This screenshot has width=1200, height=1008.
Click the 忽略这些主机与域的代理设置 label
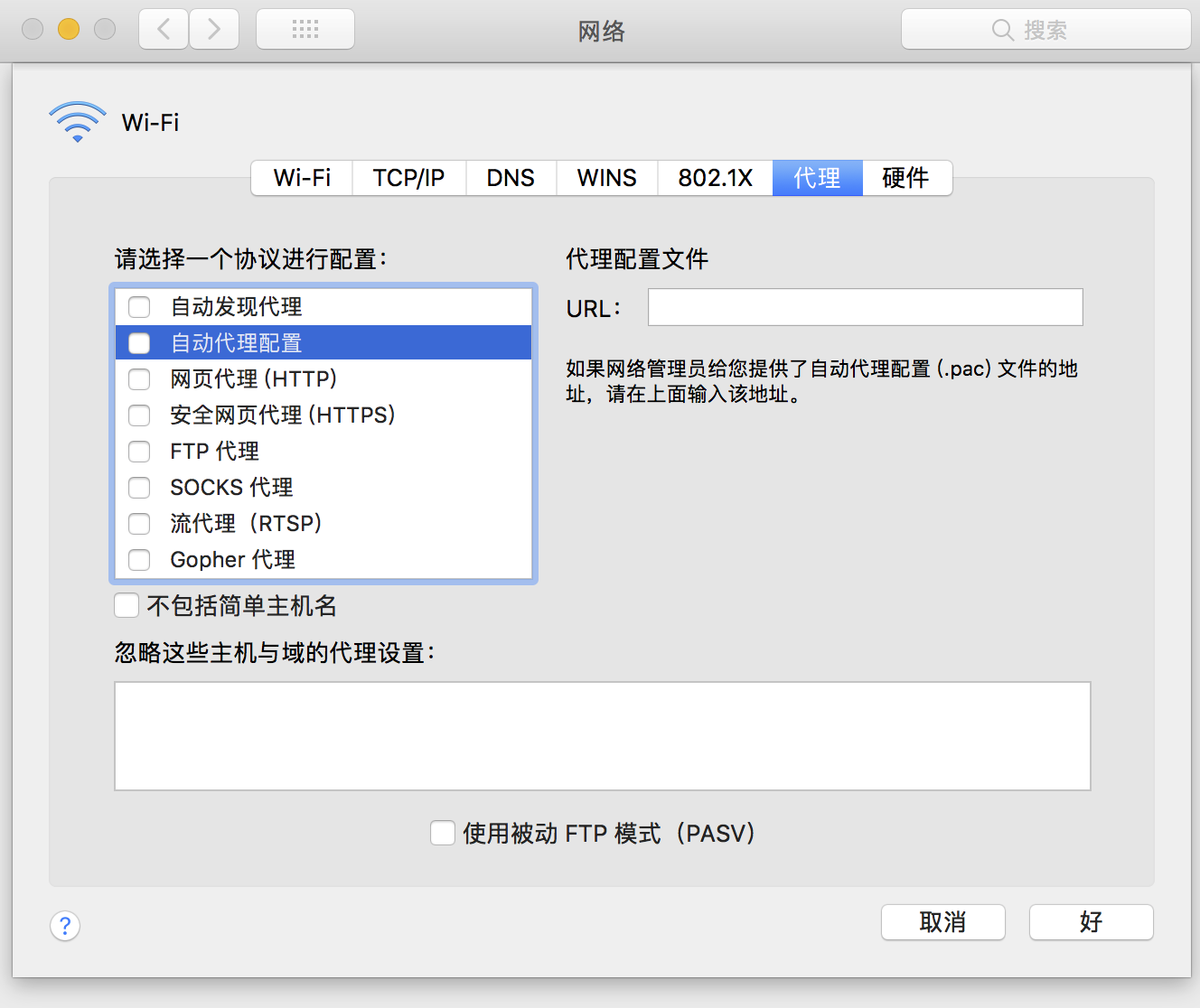point(275,652)
